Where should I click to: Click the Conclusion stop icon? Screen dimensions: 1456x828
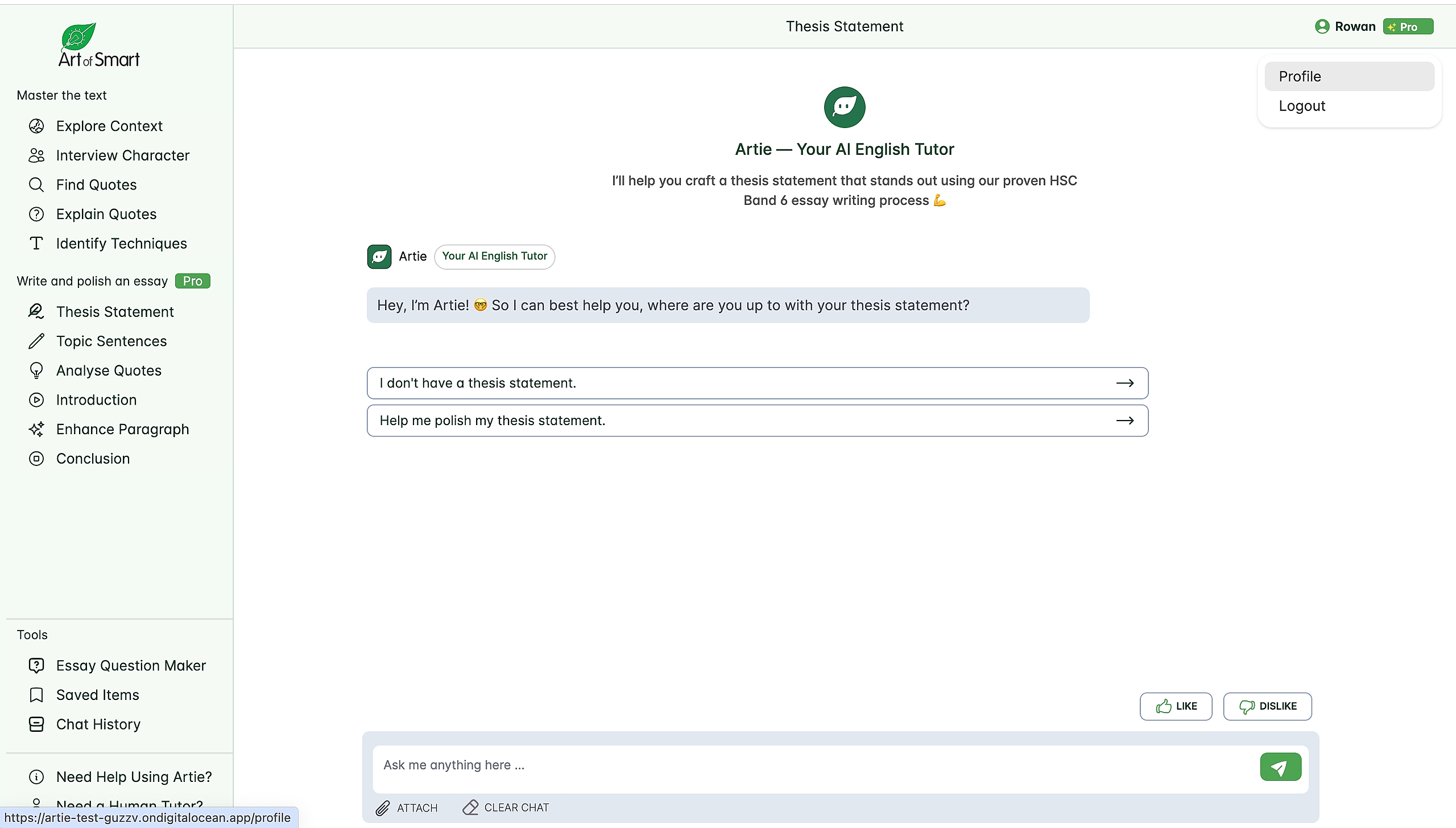[36, 459]
